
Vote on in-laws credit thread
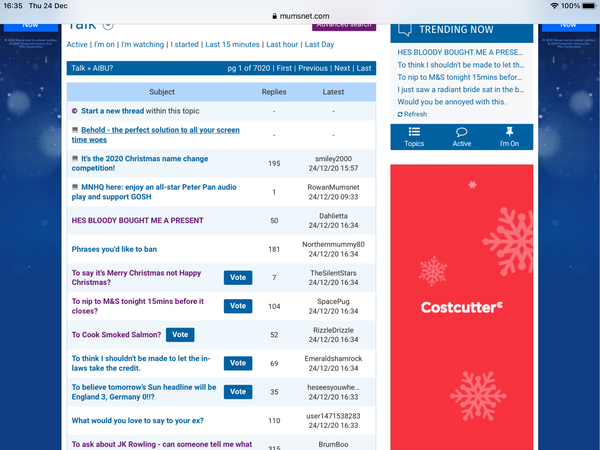[x=238, y=363]
